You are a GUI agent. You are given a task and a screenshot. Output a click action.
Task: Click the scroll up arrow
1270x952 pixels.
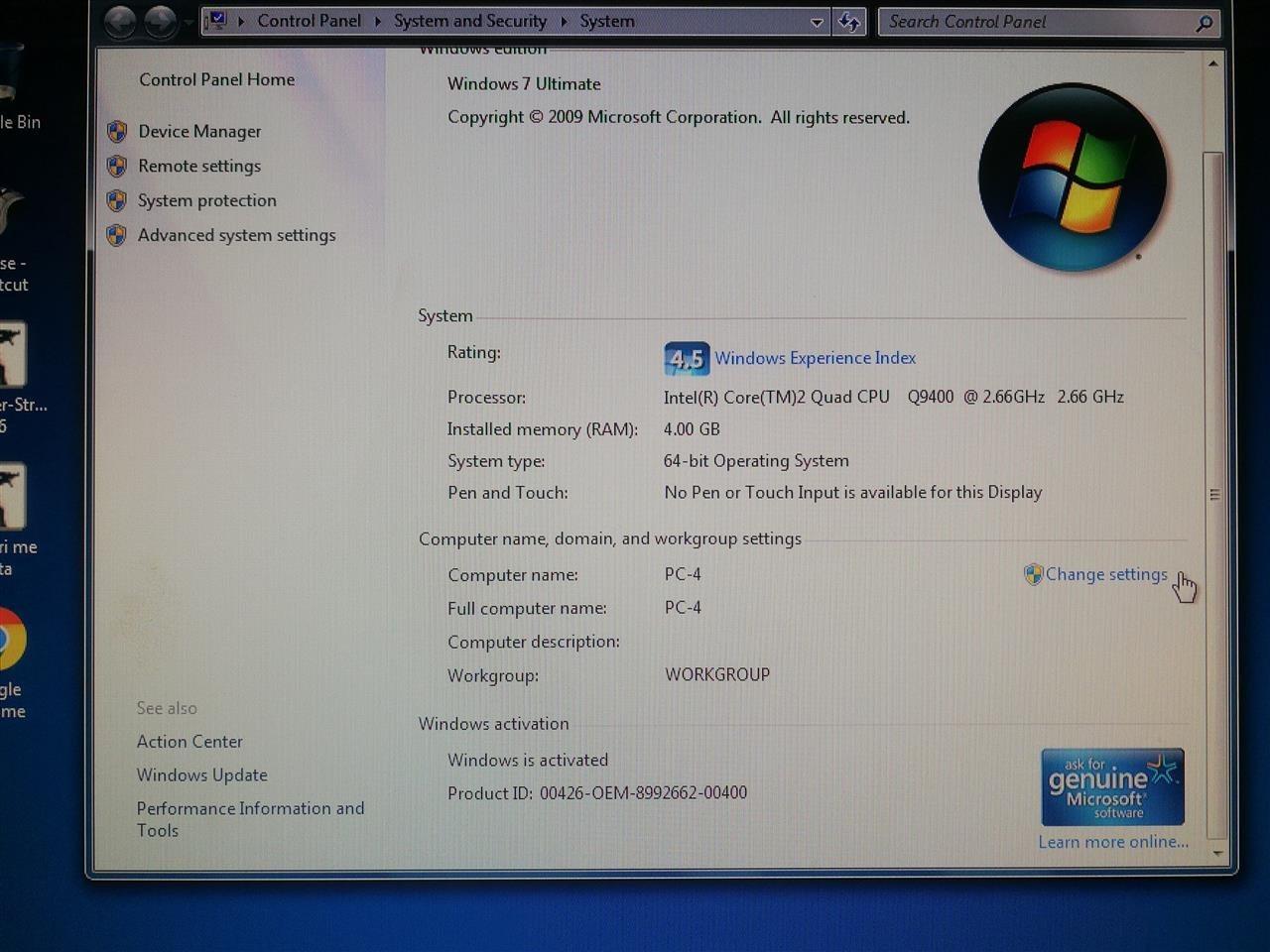pos(1212,63)
